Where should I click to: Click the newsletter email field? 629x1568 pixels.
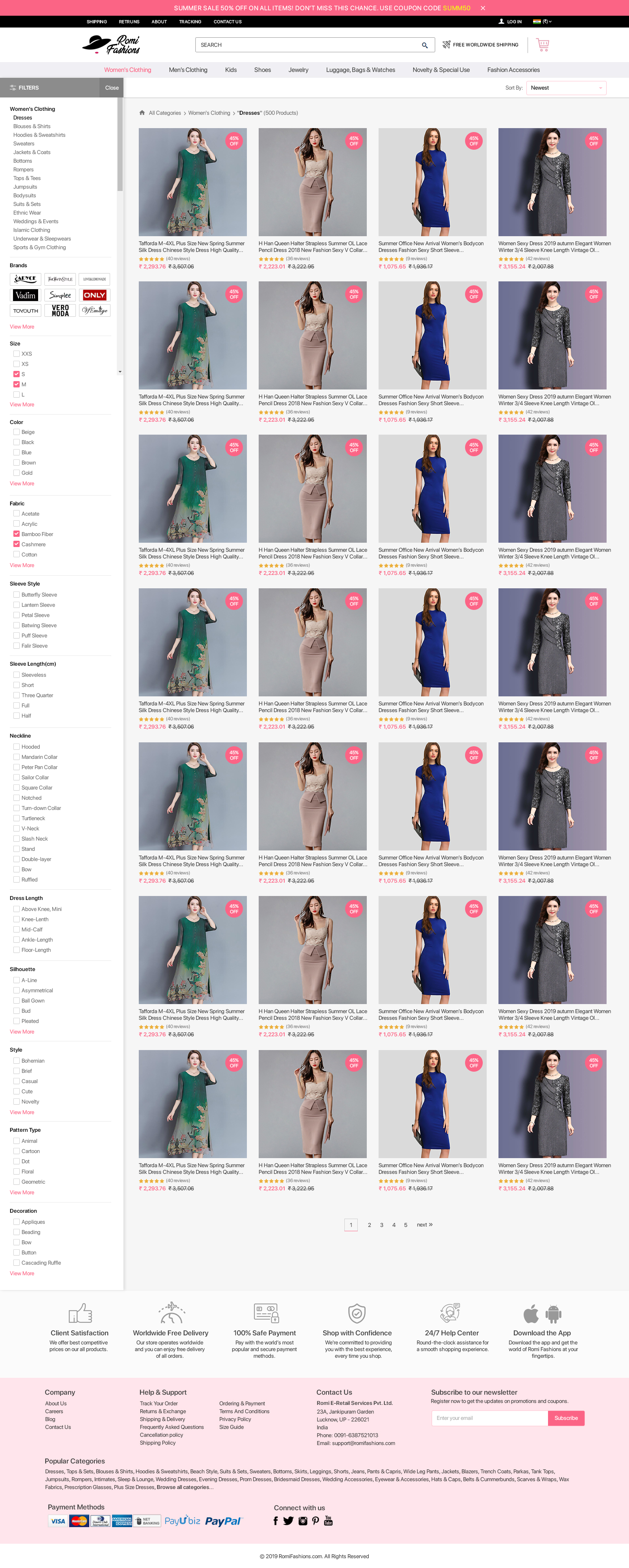tap(490, 1417)
